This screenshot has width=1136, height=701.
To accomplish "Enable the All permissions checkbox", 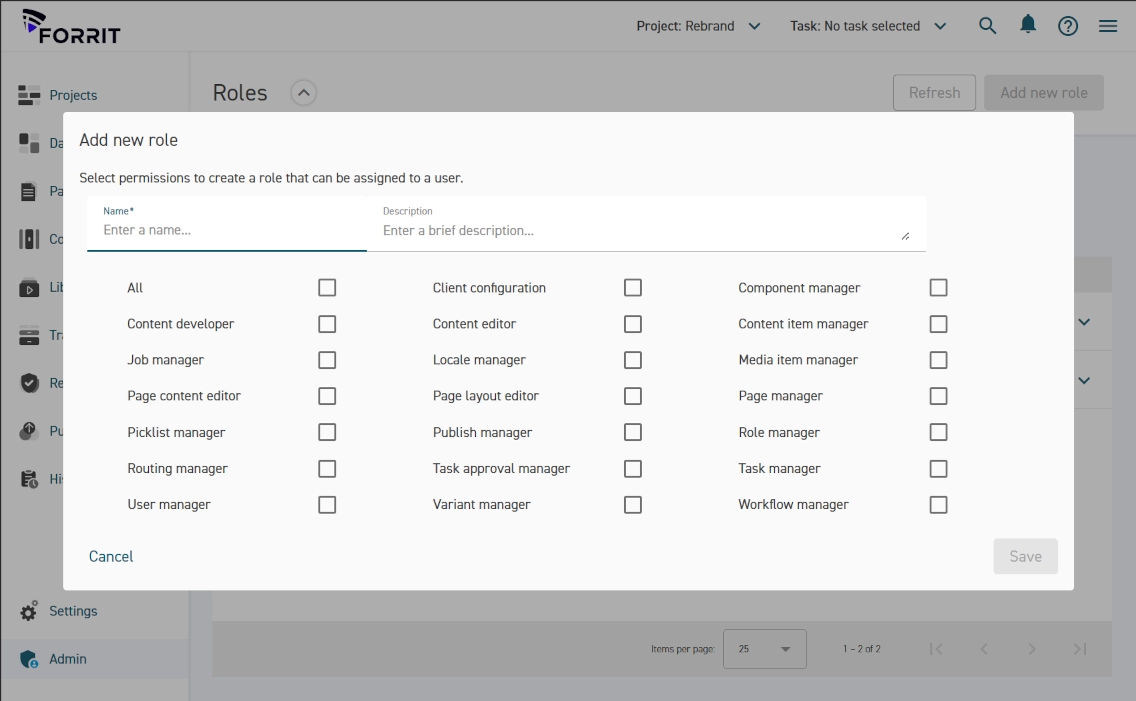I will point(327,288).
